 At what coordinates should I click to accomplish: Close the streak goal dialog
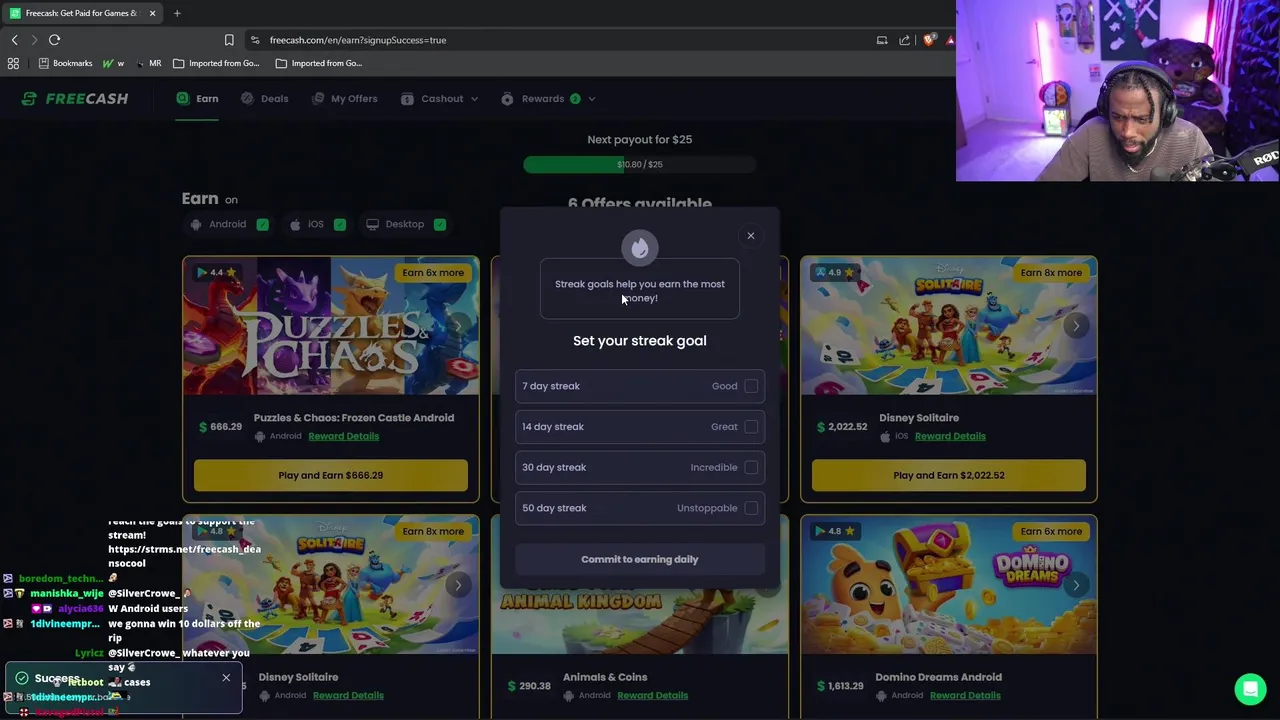[751, 236]
